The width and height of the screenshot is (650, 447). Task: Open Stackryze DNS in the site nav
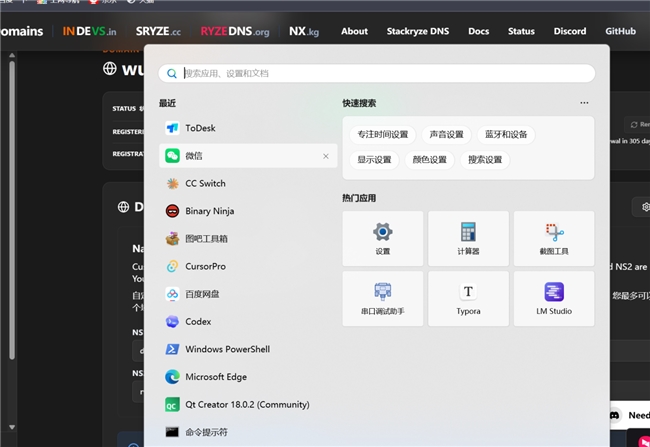coord(418,31)
